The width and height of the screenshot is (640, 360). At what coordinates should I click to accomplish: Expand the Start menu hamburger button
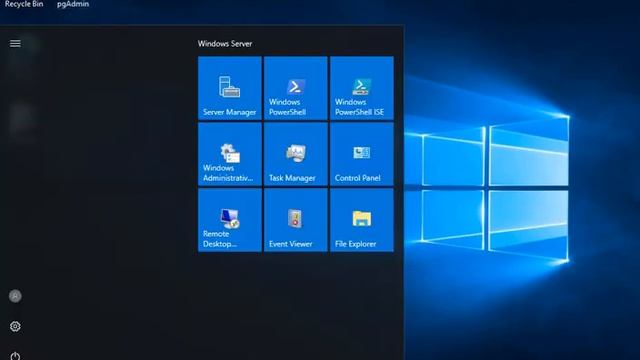(15, 43)
